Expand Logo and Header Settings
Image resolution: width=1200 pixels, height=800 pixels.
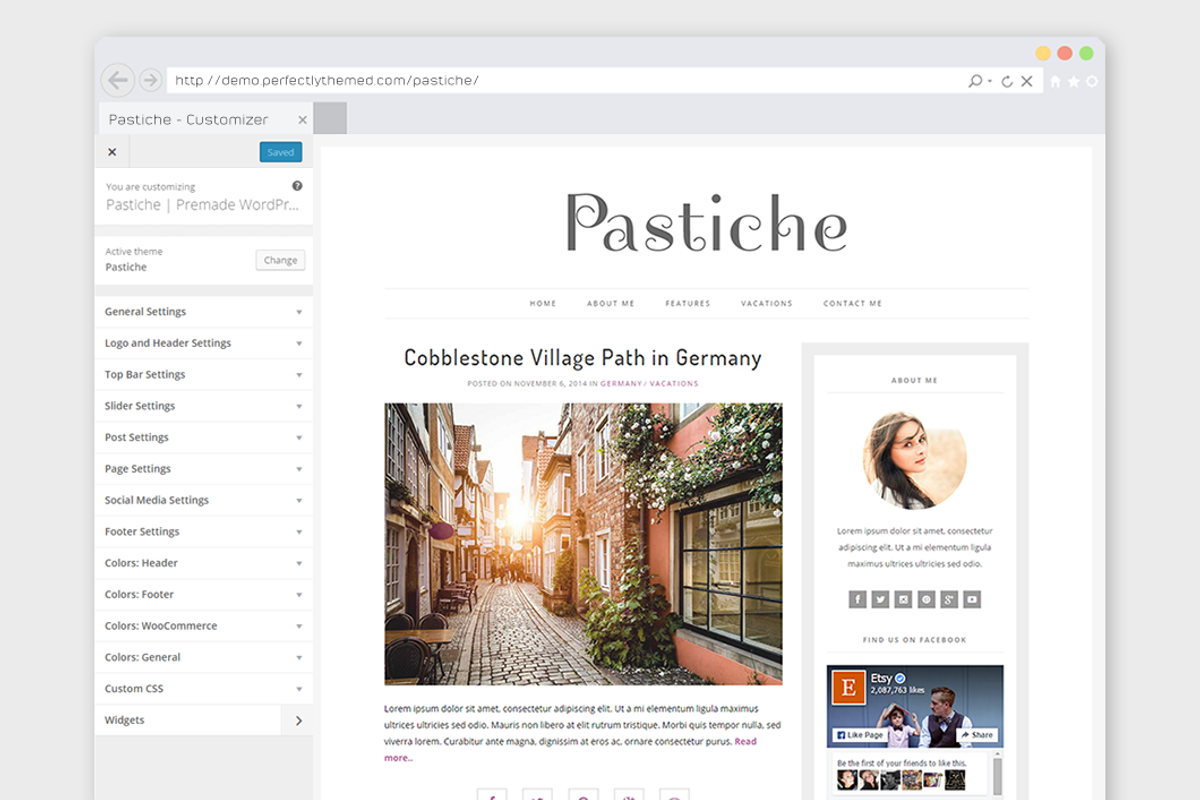point(204,343)
